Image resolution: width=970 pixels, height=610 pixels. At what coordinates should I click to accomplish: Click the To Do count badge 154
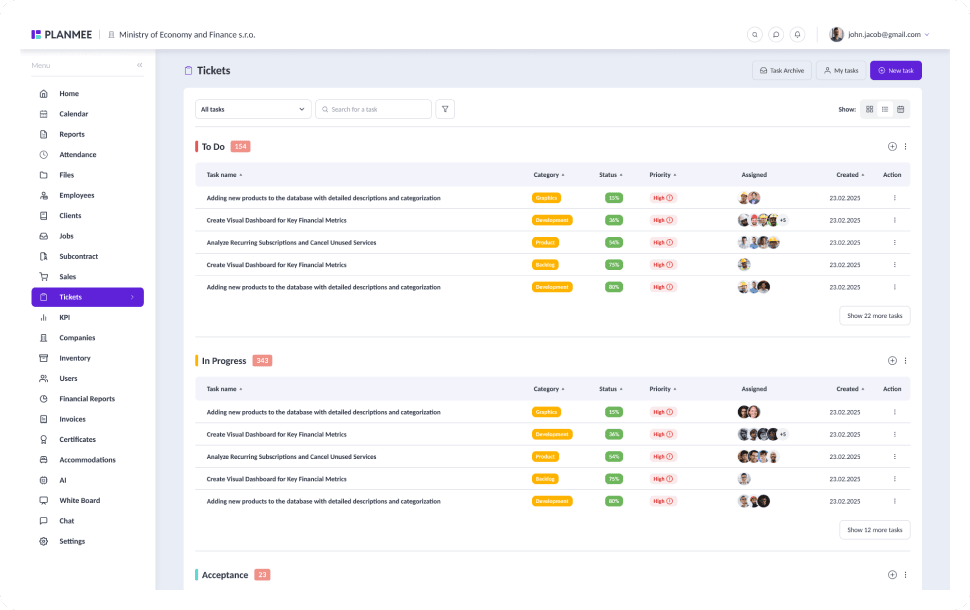[240, 147]
